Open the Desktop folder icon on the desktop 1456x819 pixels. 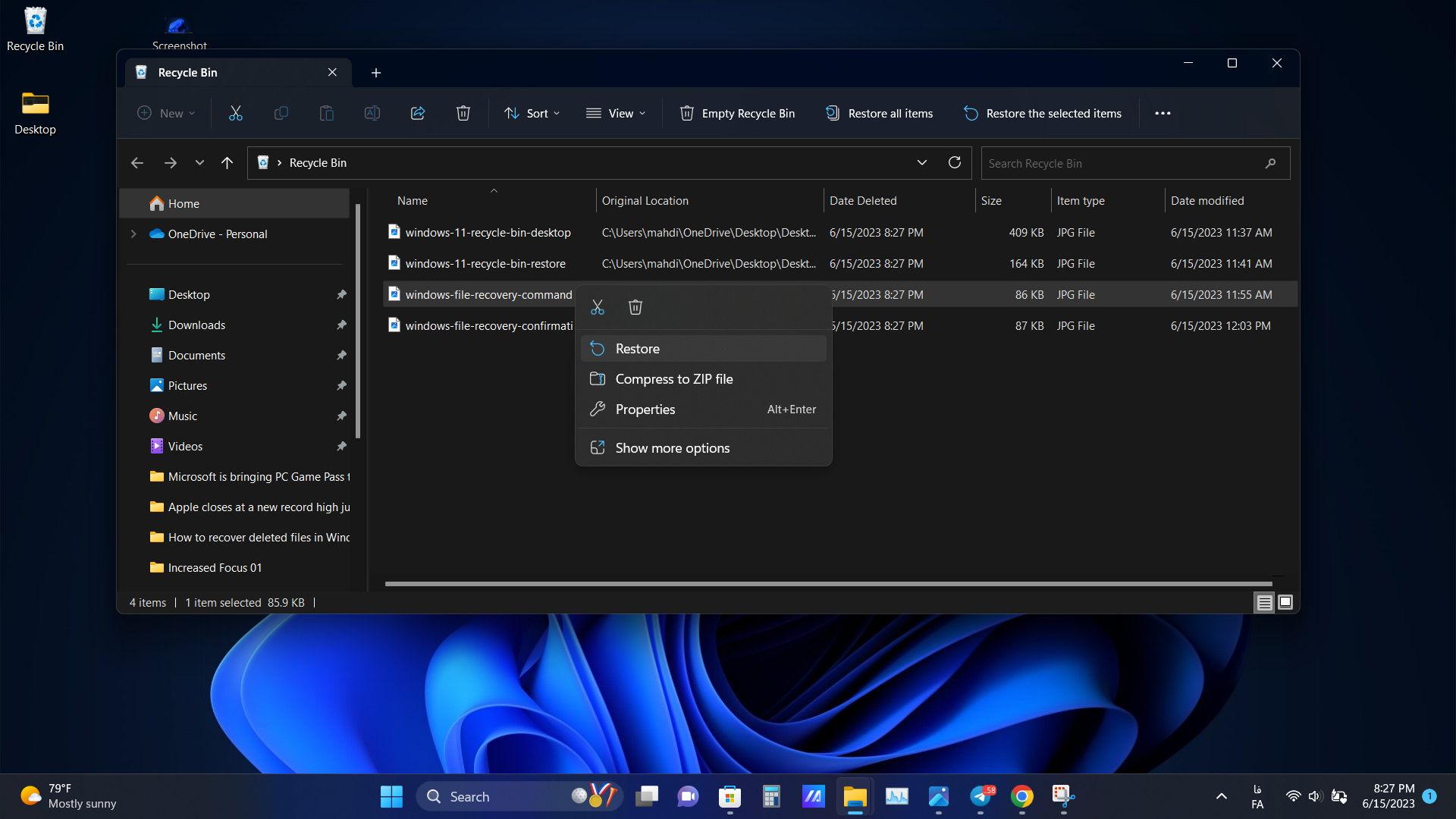point(35,114)
